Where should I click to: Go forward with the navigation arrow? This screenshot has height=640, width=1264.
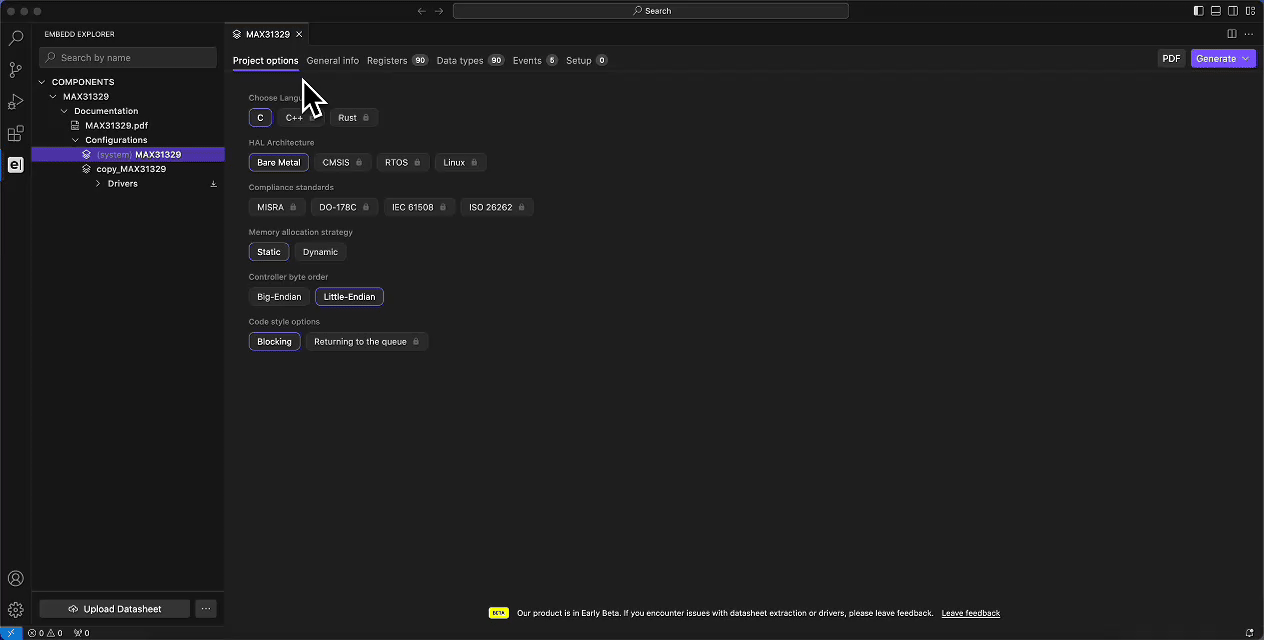tap(439, 11)
